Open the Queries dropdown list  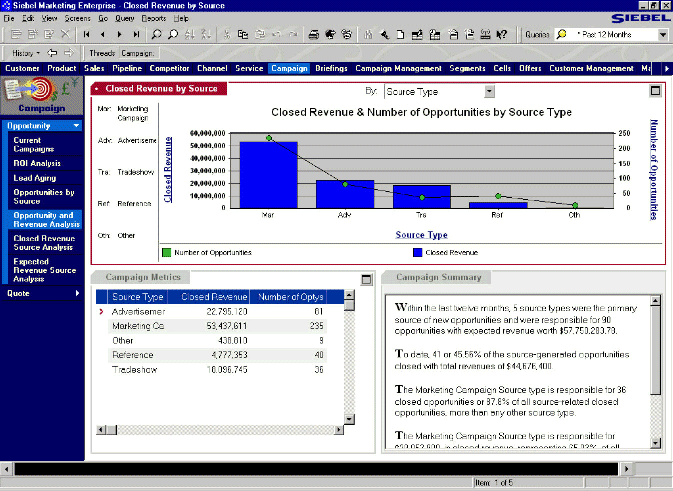click(662, 34)
